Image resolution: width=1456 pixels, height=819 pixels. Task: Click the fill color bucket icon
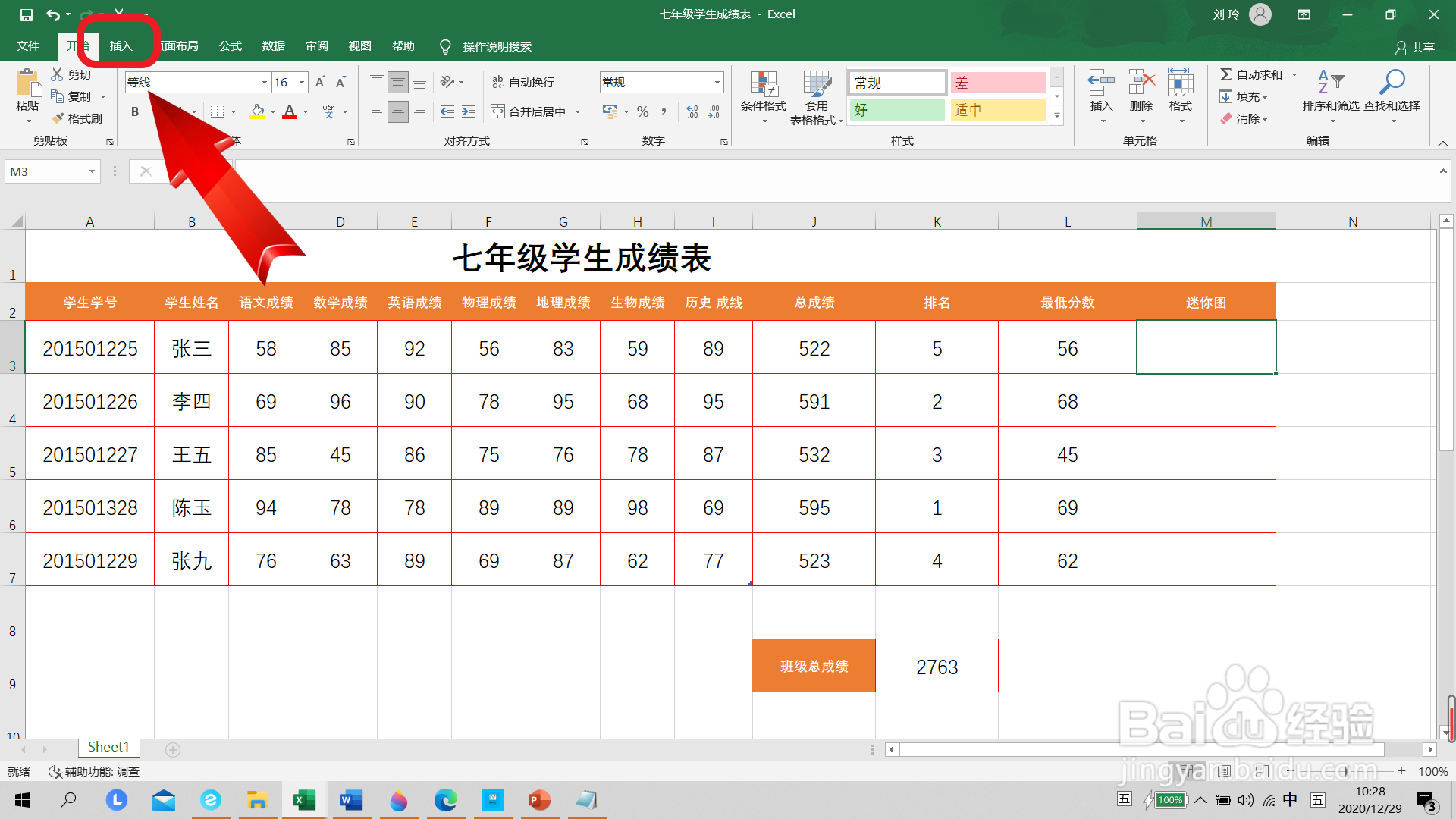258,111
